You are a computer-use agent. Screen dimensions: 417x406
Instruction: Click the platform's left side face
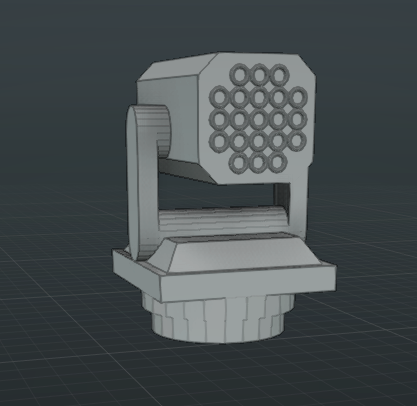pos(137,275)
